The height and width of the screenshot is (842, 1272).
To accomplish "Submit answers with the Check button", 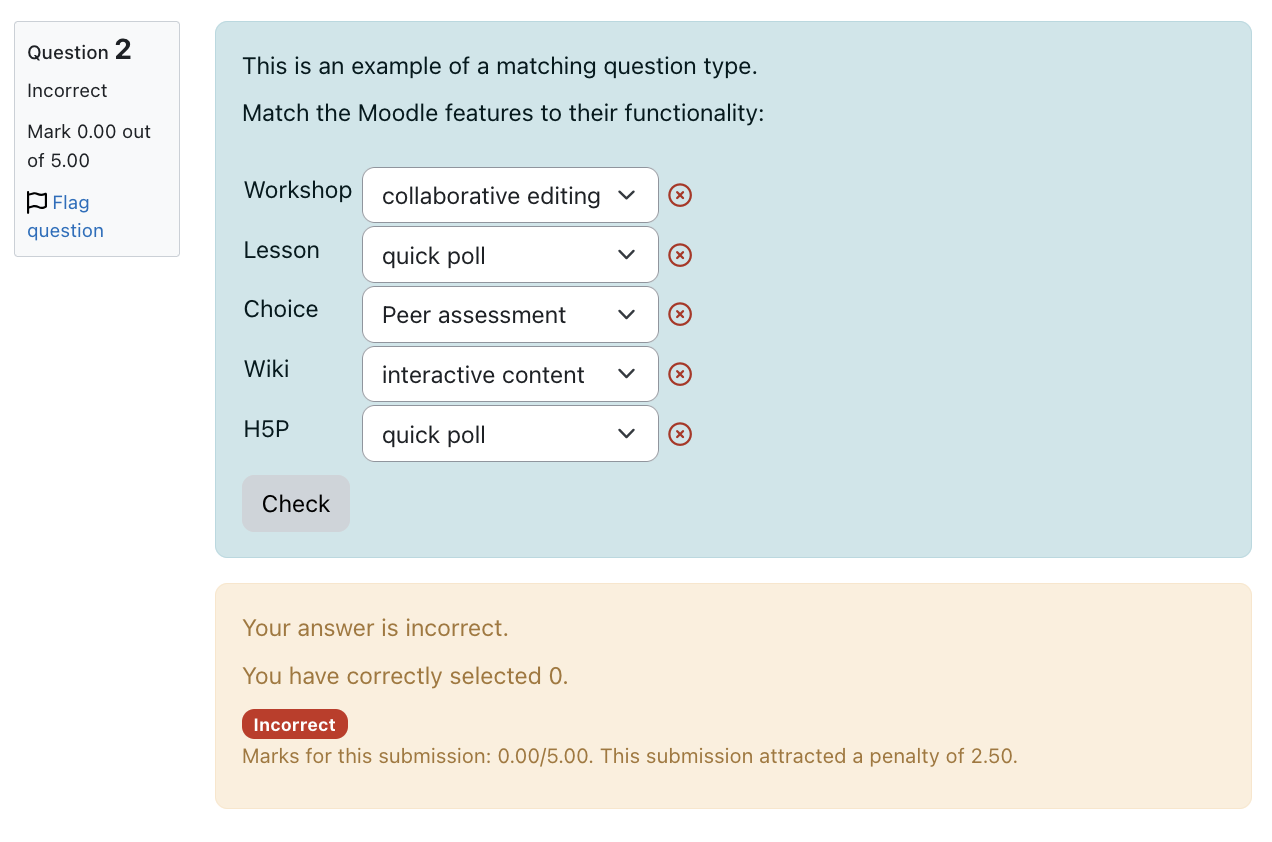I will 296,504.
